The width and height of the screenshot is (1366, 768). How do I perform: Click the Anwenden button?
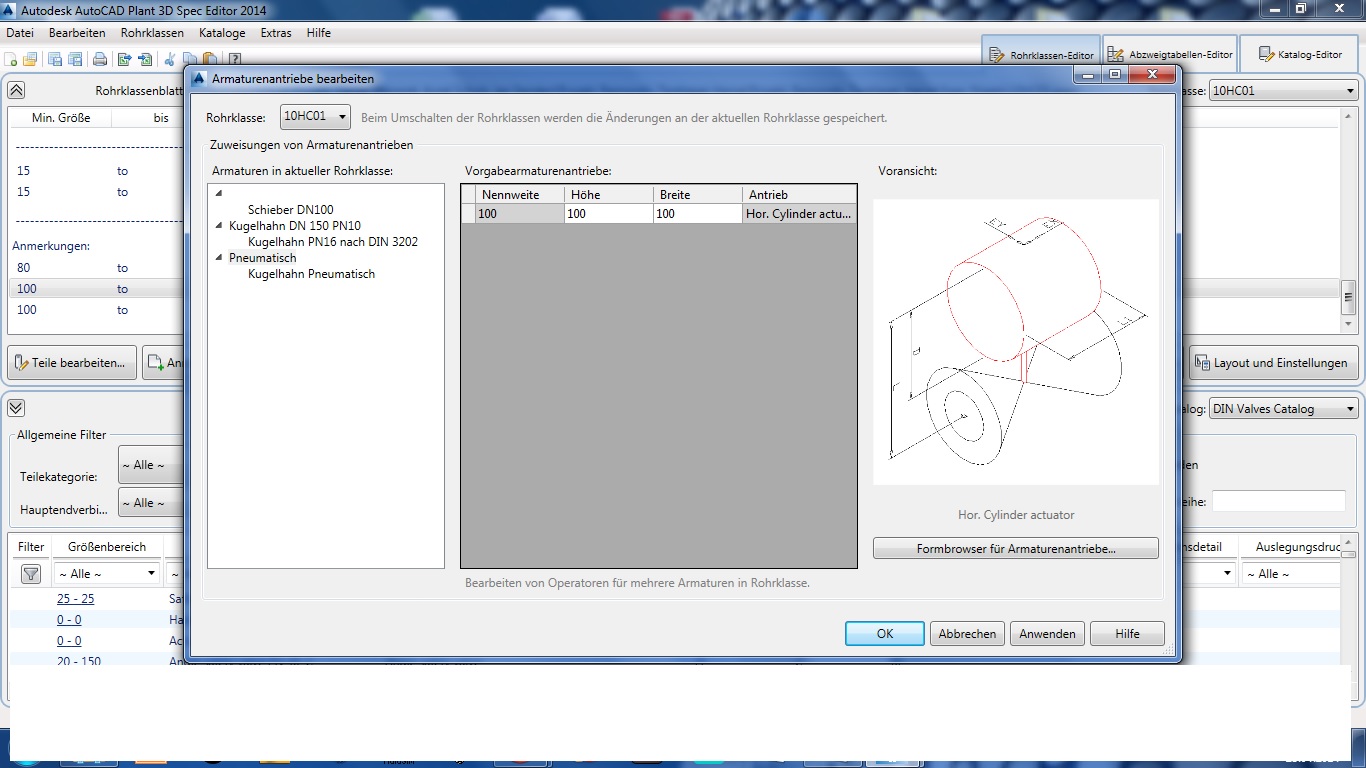pos(1047,633)
